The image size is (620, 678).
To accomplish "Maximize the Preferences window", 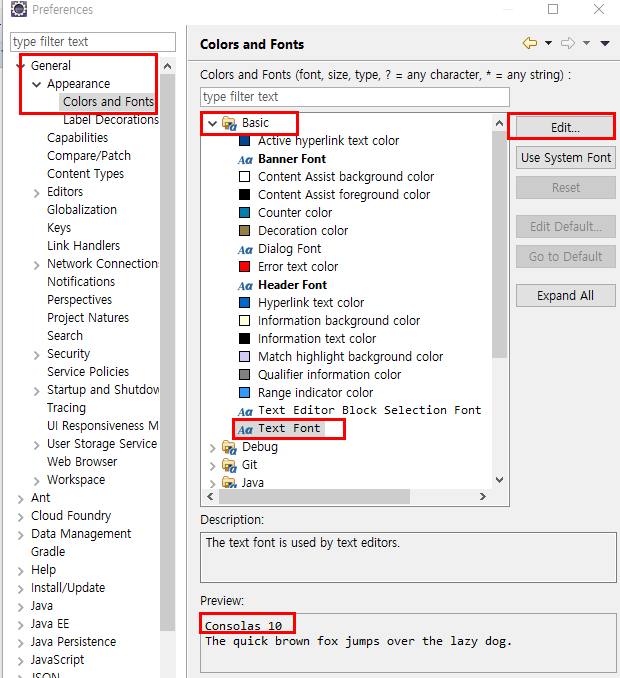I will coord(553,9).
